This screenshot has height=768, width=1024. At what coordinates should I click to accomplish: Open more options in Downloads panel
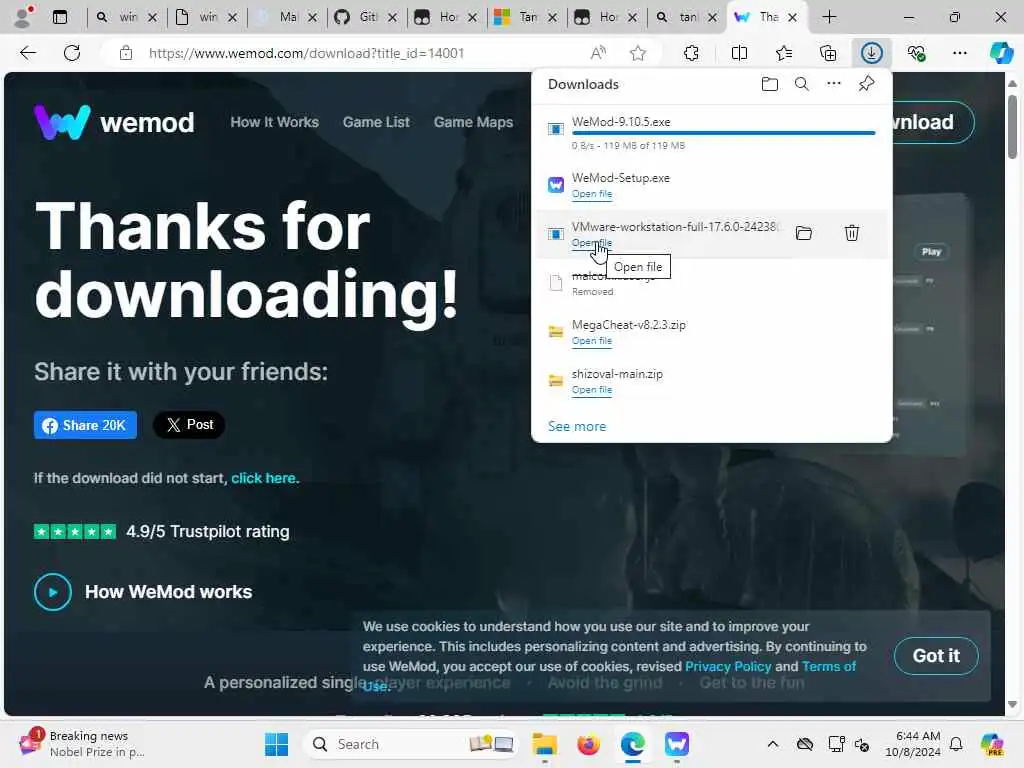click(x=833, y=84)
